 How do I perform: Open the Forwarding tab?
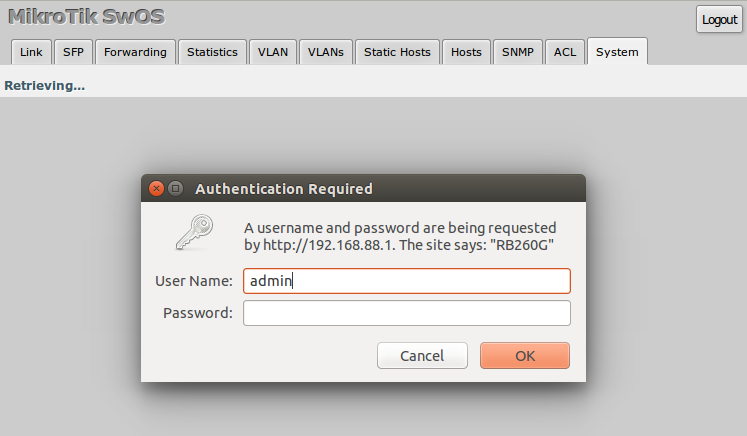pyautogui.click(x=135, y=52)
